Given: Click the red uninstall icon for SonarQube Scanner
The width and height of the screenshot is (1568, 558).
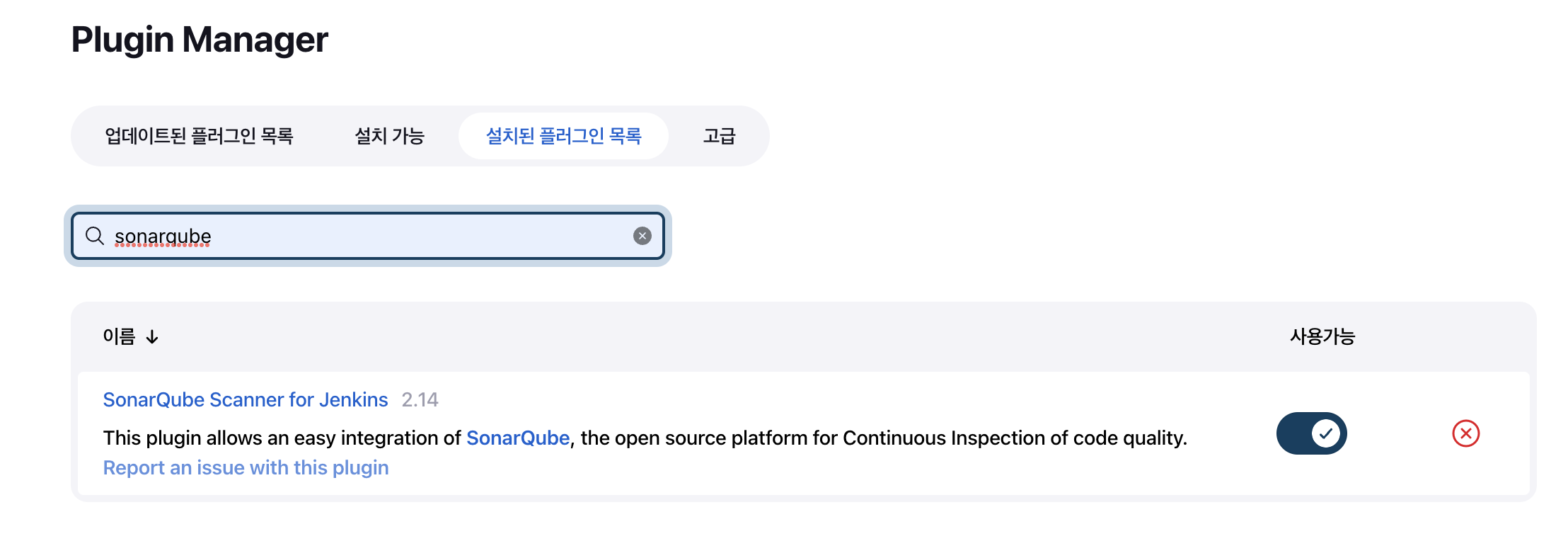Looking at the screenshot, I should (x=1465, y=433).
